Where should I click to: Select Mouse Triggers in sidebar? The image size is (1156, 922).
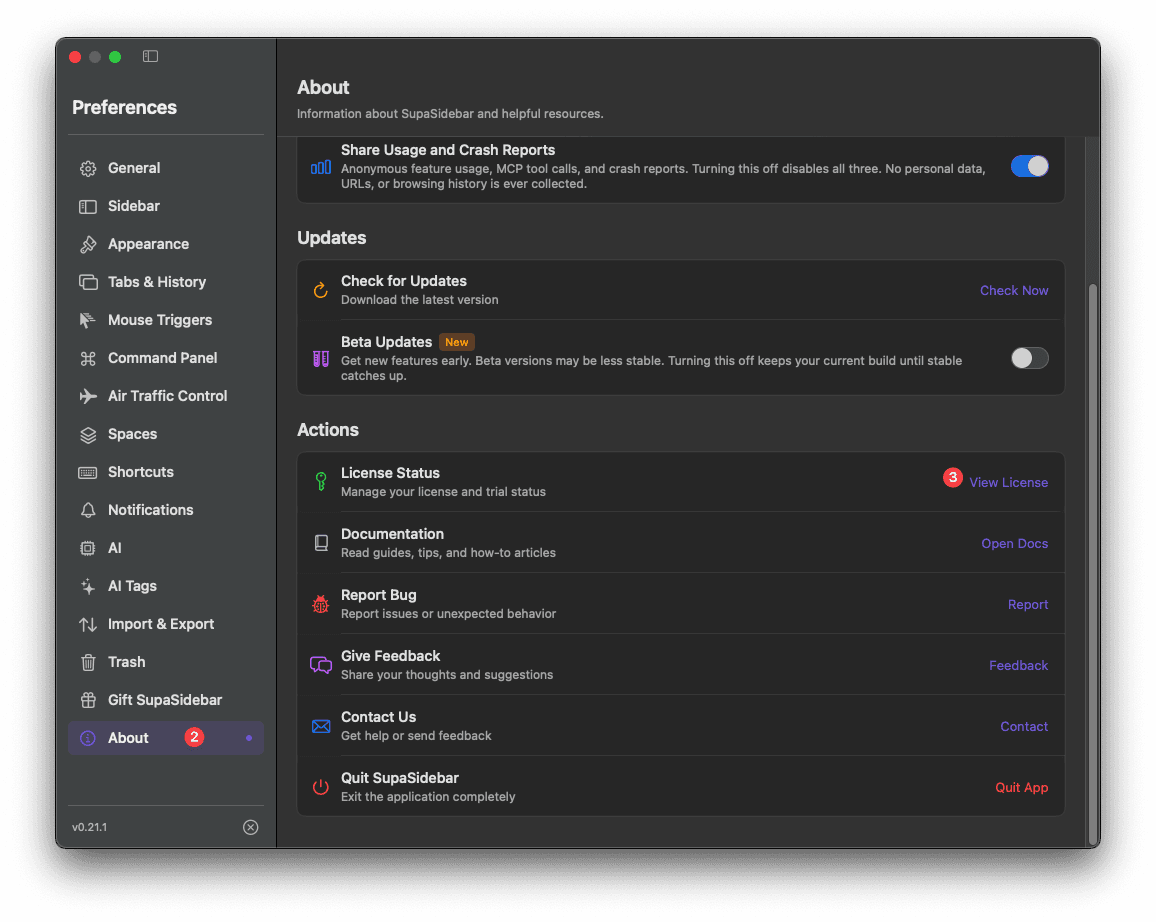coord(166,320)
